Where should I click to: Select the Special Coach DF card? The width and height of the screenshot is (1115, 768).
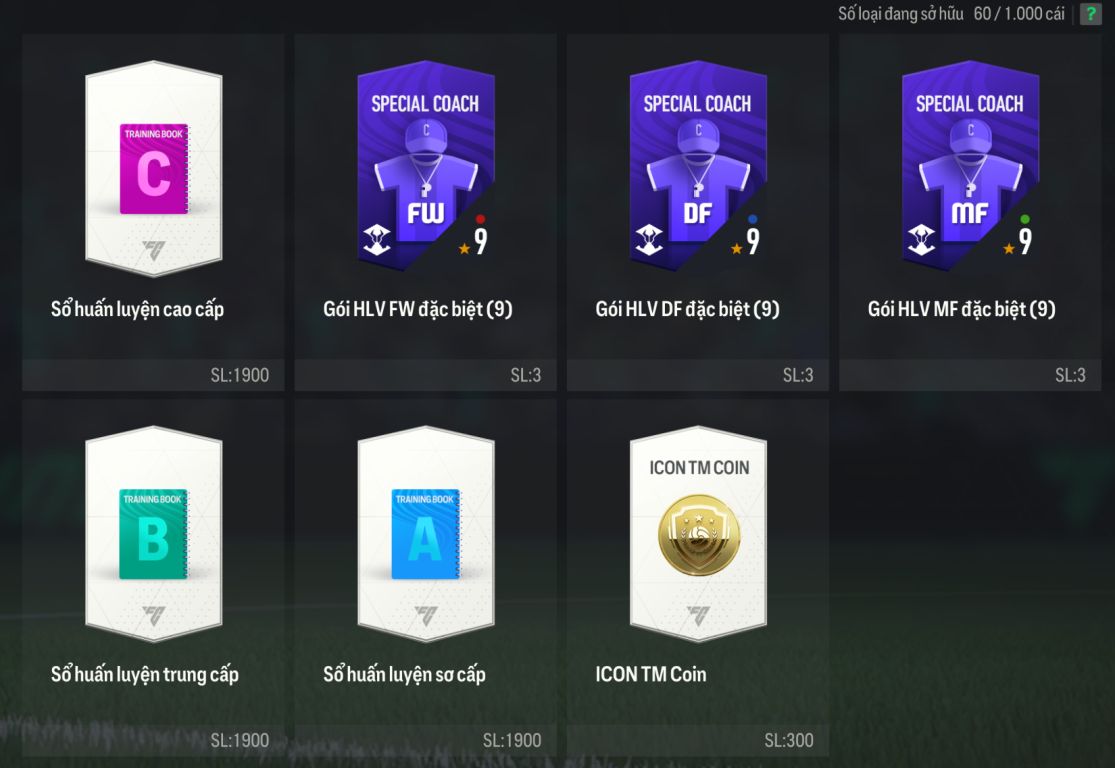[x=698, y=166]
